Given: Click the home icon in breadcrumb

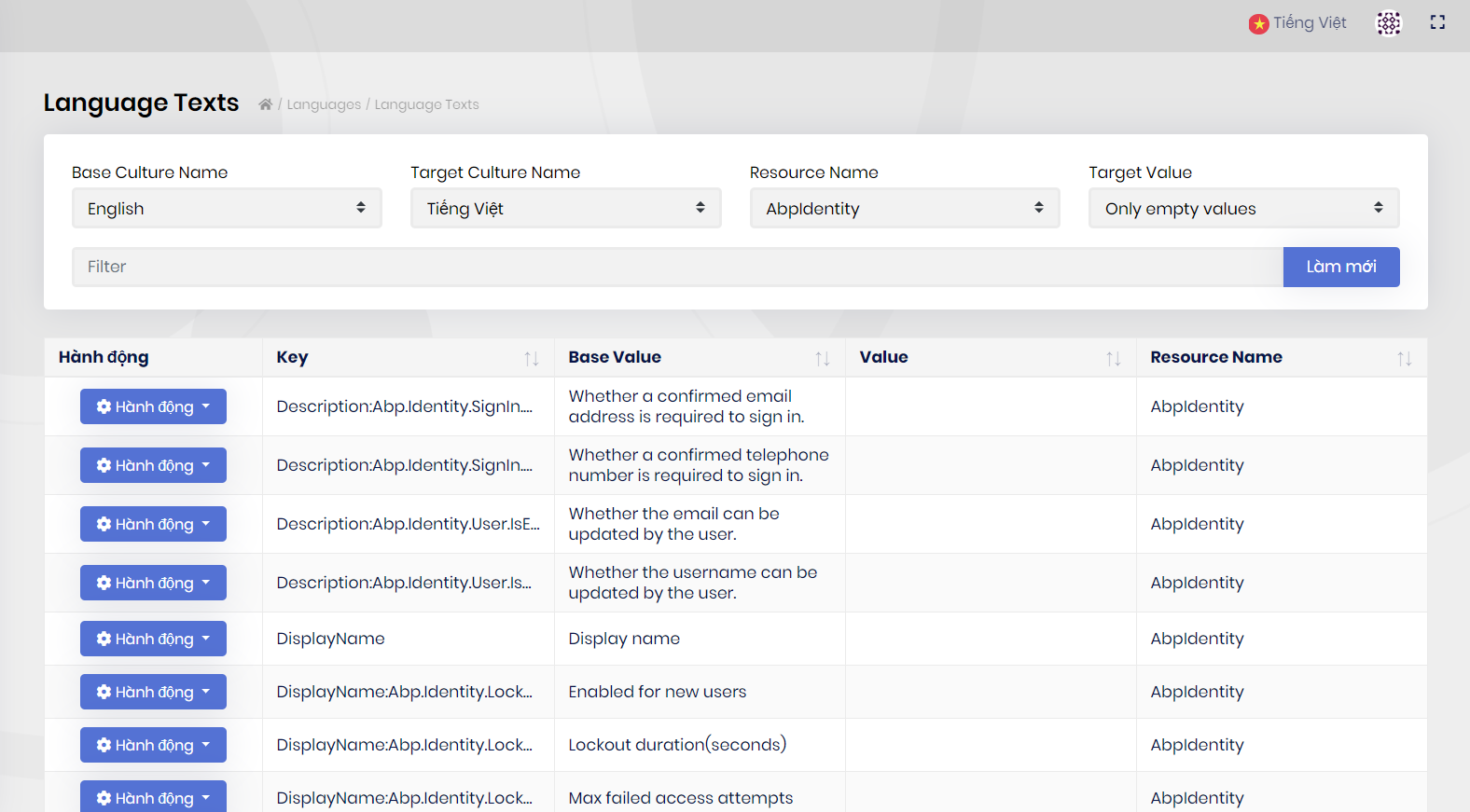Looking at the screenshot, I should click(266, 104).
